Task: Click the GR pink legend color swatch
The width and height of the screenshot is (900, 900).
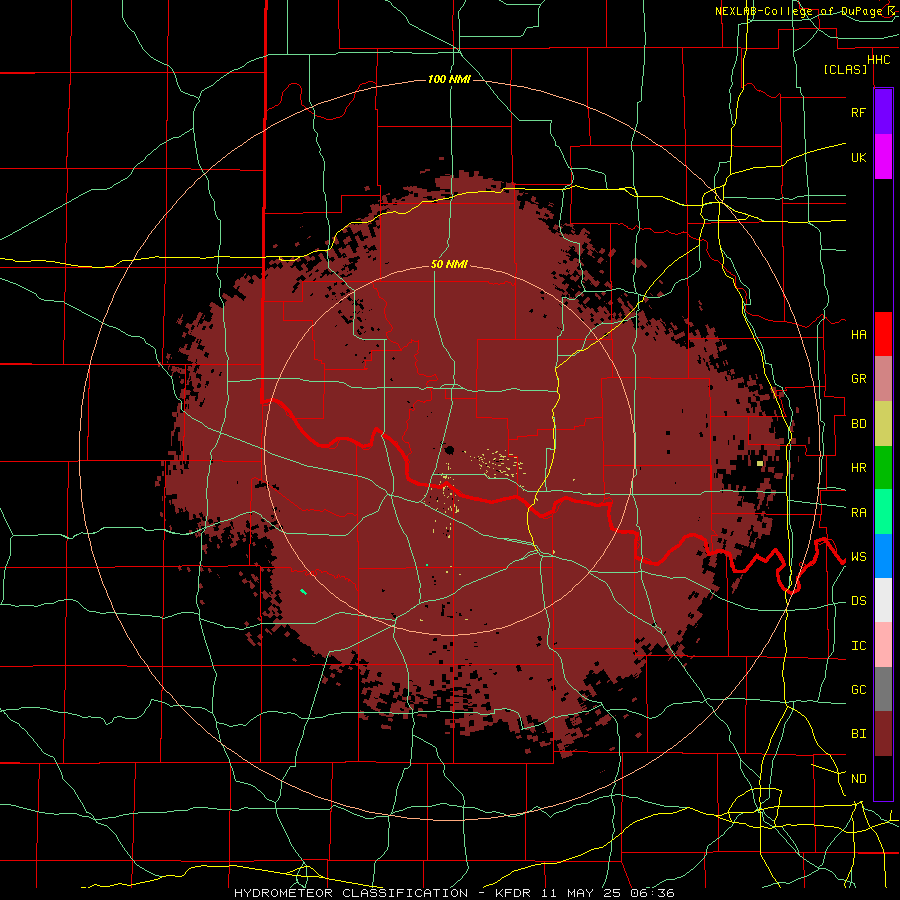Action: [883, 379]
